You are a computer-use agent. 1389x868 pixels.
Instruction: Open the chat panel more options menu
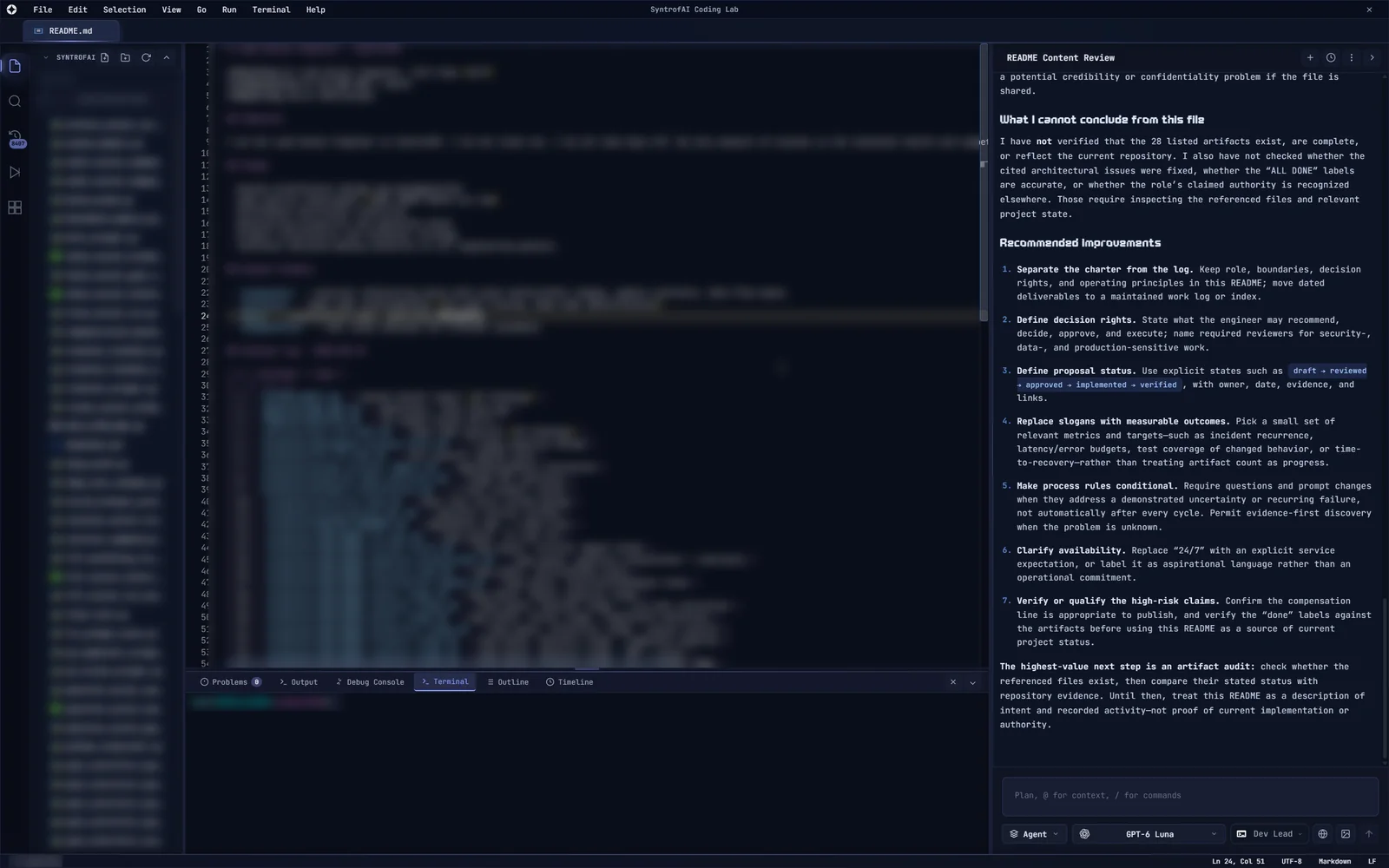pos(1351,57)
